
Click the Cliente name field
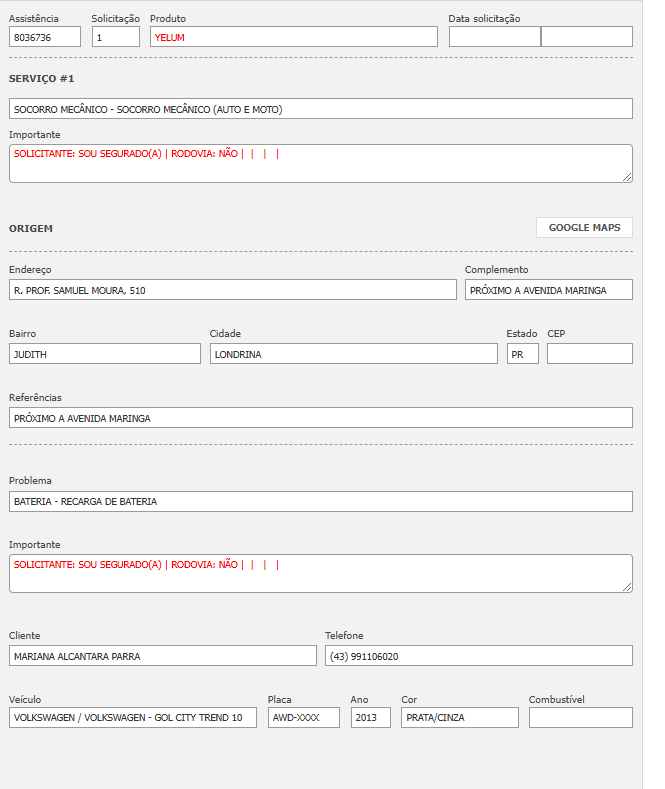162,656
